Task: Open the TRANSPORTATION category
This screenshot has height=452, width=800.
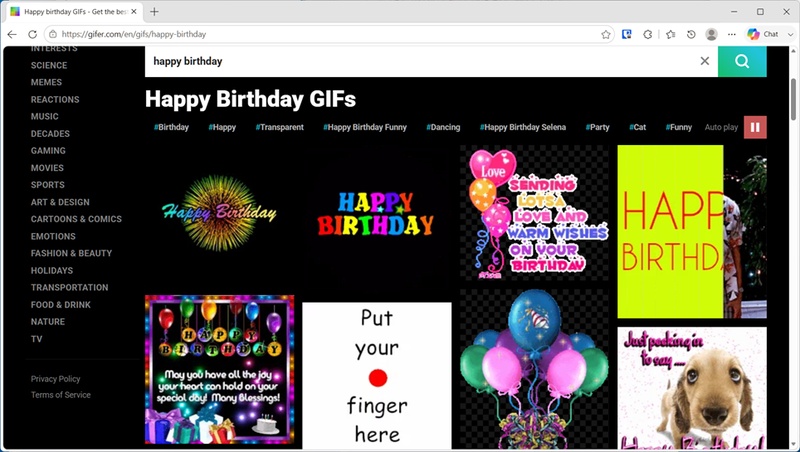Action: click(69, 287)
